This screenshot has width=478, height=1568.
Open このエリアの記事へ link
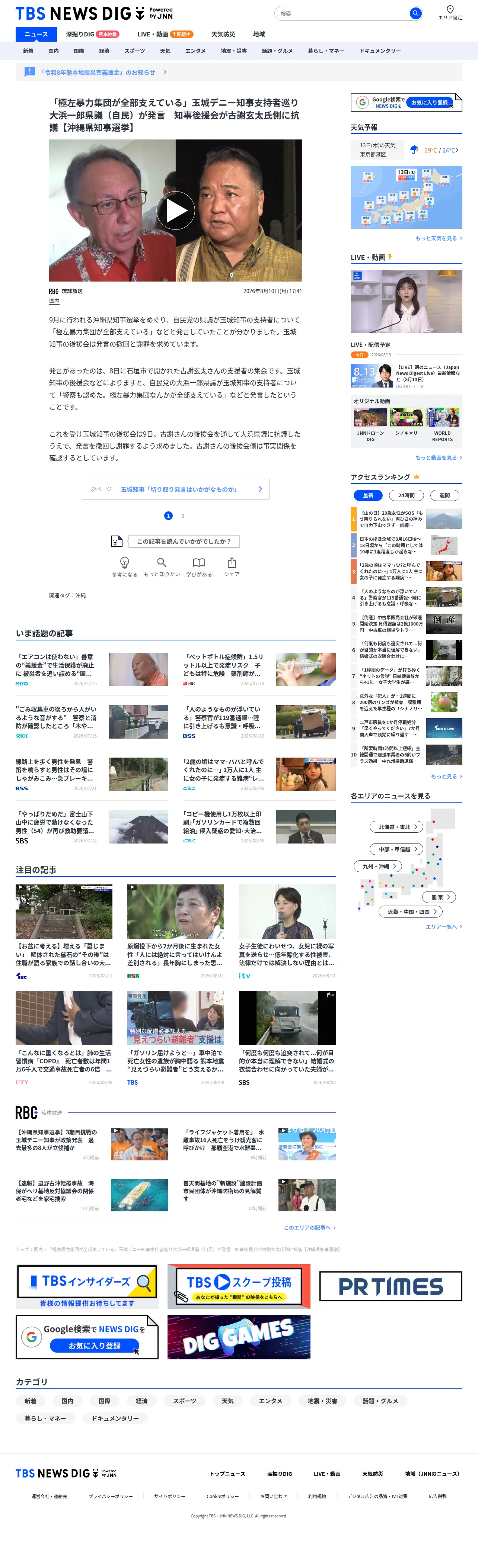pos(309,1227)
